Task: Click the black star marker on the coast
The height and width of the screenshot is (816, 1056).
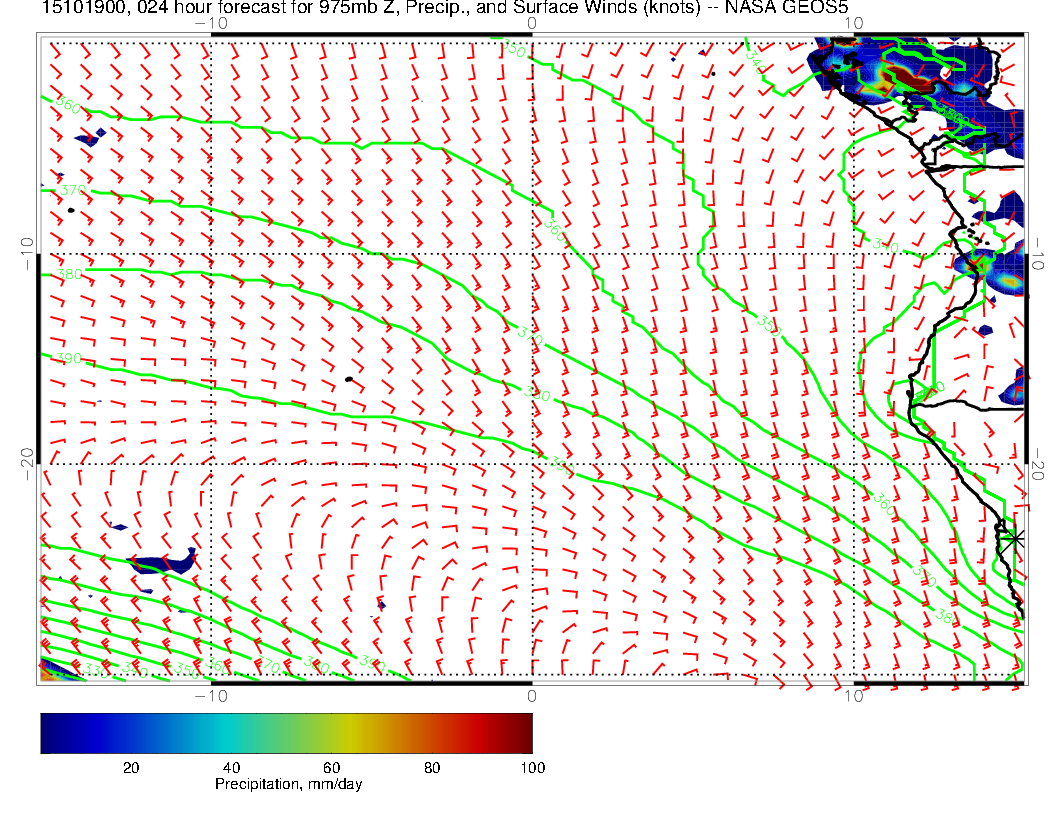Action: coord(1016,538)
